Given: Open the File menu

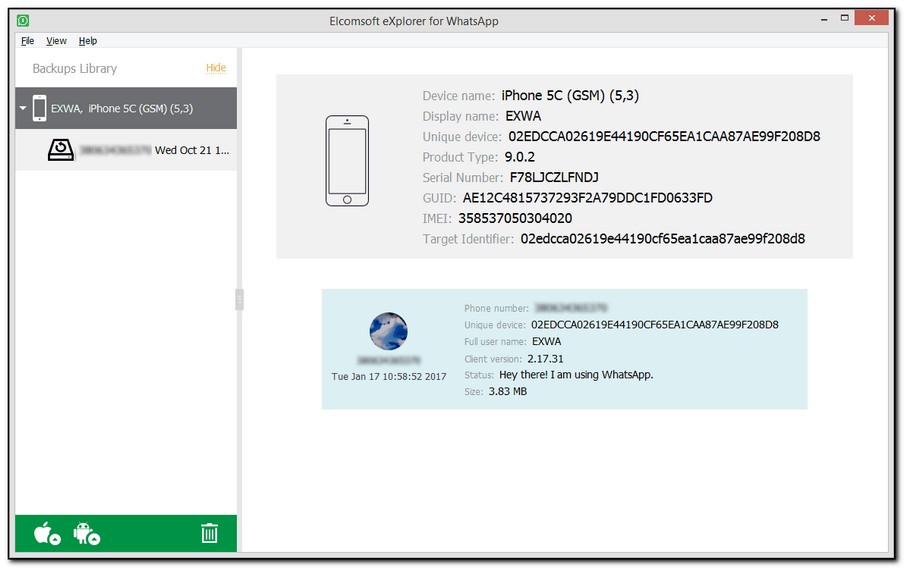Looking at the screenshot, I should [27, 41].
